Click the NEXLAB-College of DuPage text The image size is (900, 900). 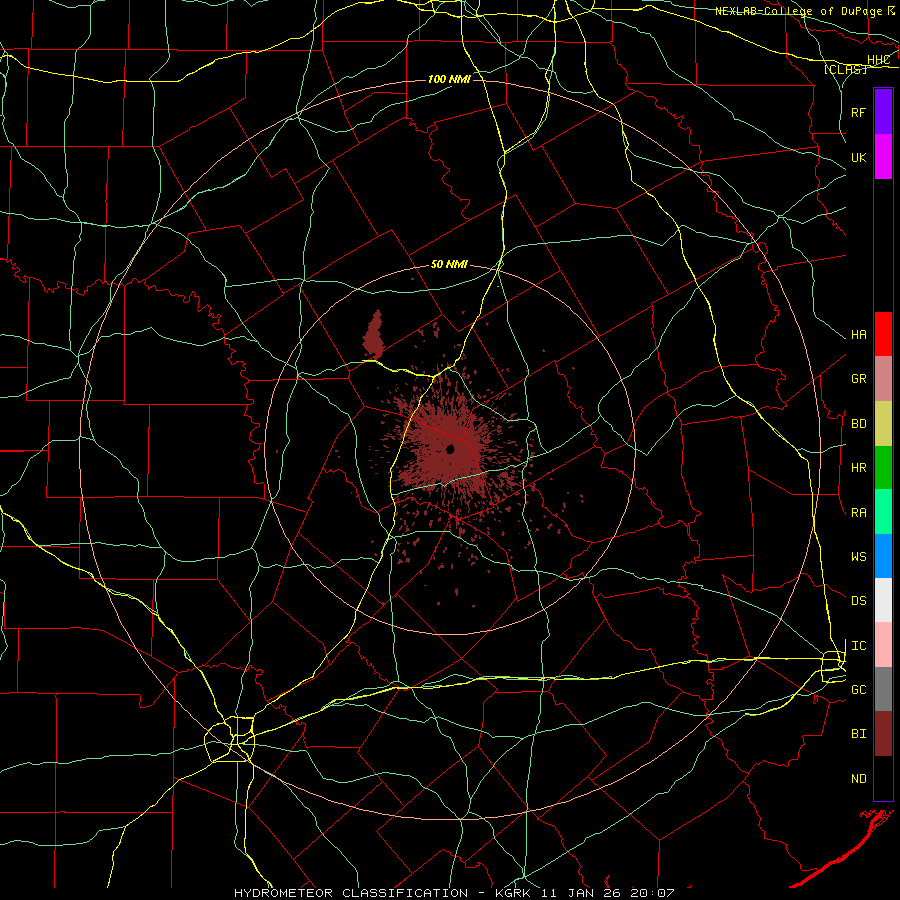coord(799,11)
